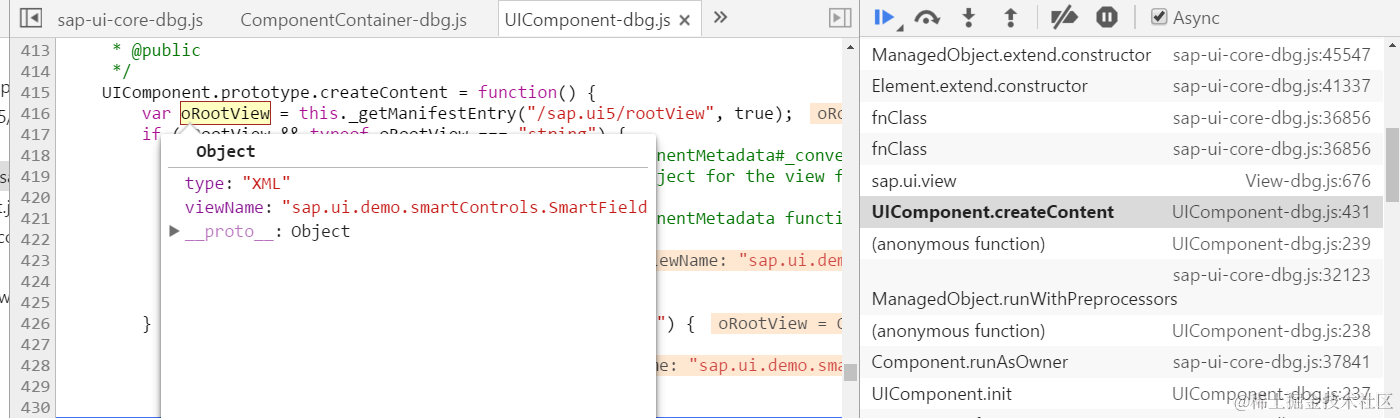Open link sap-ui-core-dbg.js:37841

1271,362
